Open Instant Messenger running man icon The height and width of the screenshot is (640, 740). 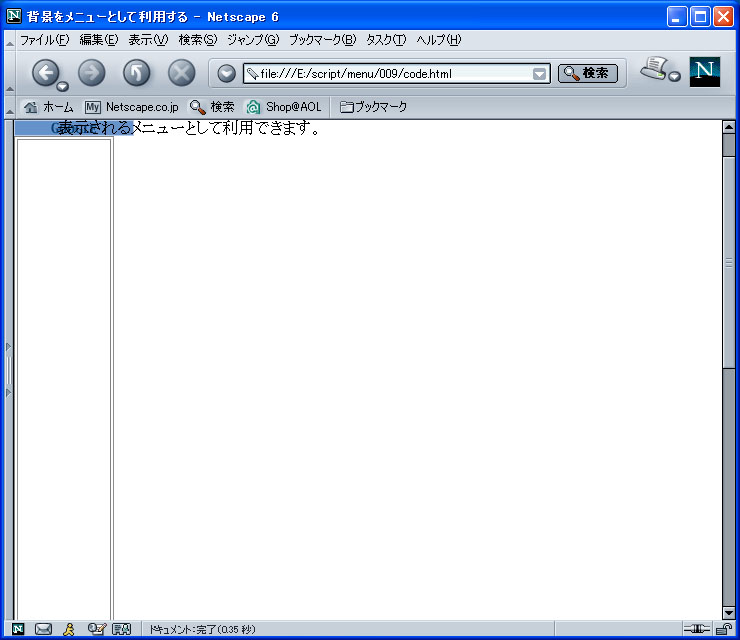(x=69, y=629)
